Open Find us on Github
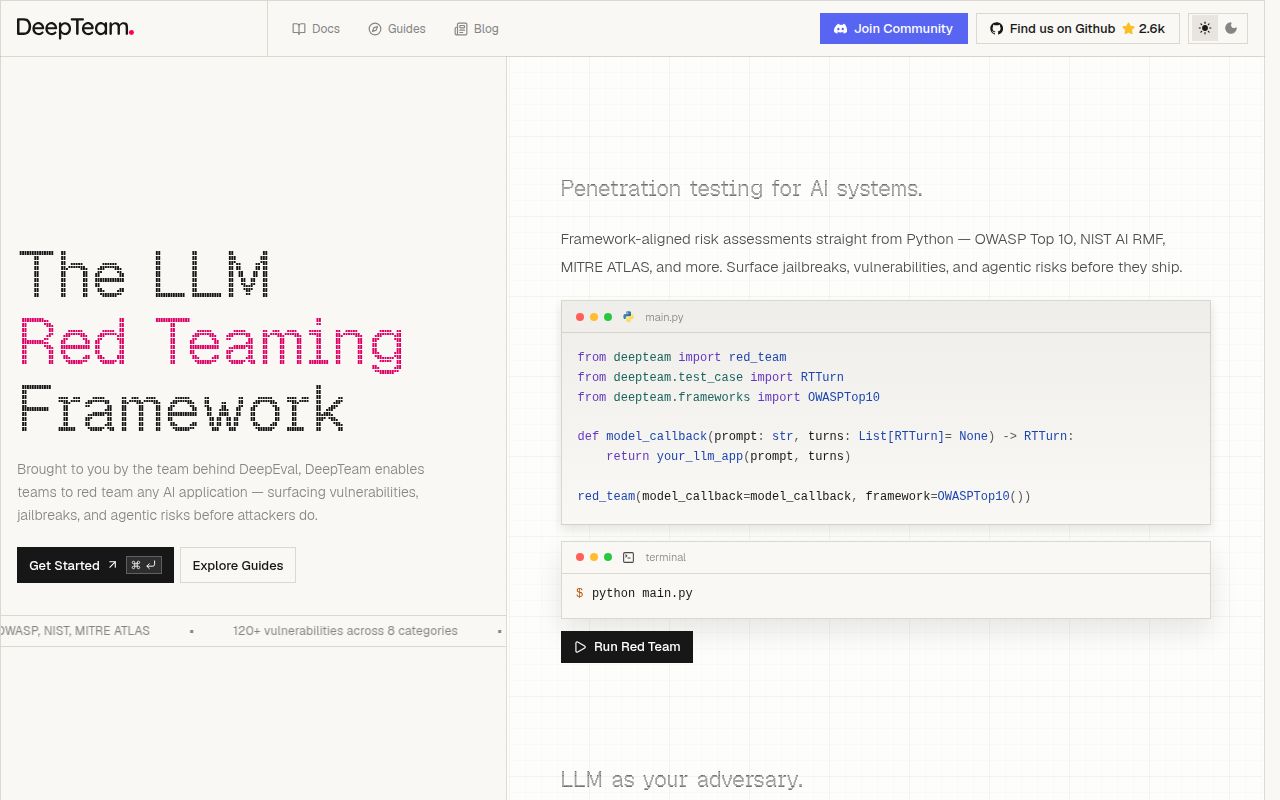Viewport: 1280px width, 800px height. pyautogui.click(x=1078, y=28)
